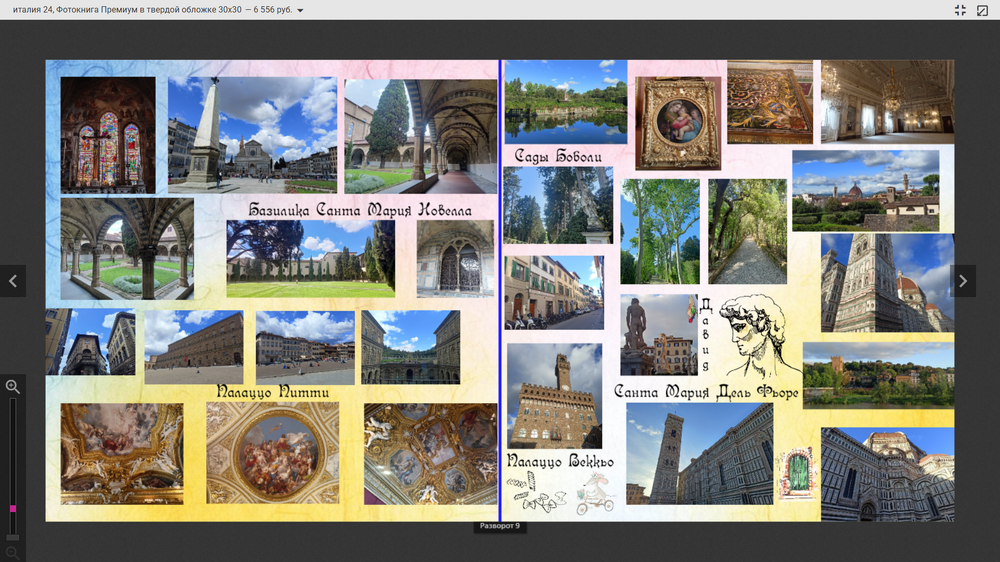Open the photobook format dropdown arrow

(301, 11)
